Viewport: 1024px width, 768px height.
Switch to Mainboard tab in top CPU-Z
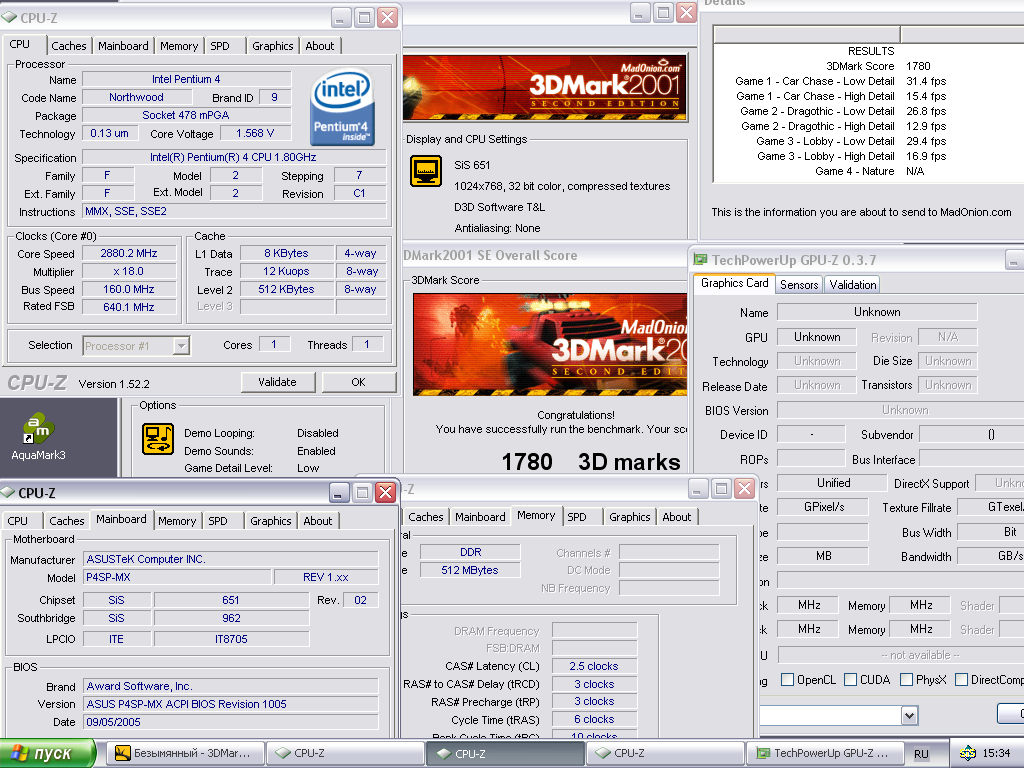click(123, 46)
